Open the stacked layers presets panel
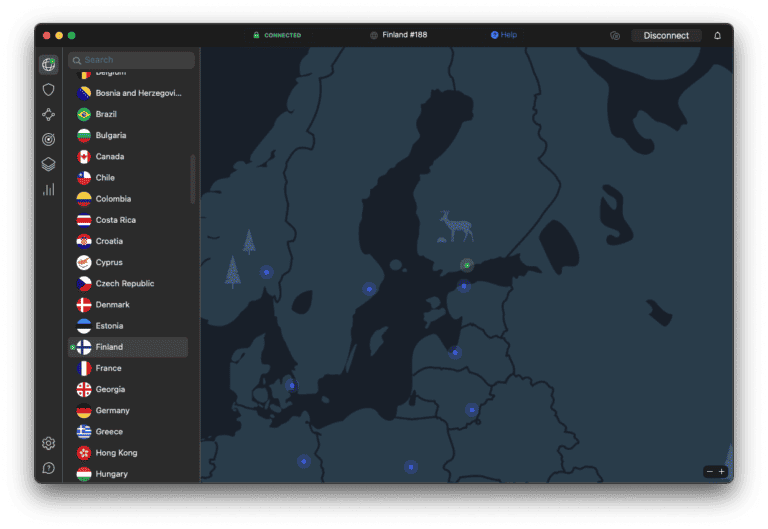Image resolution: width=768 pixels, height=529 pixels. click(x=48, y=164)
